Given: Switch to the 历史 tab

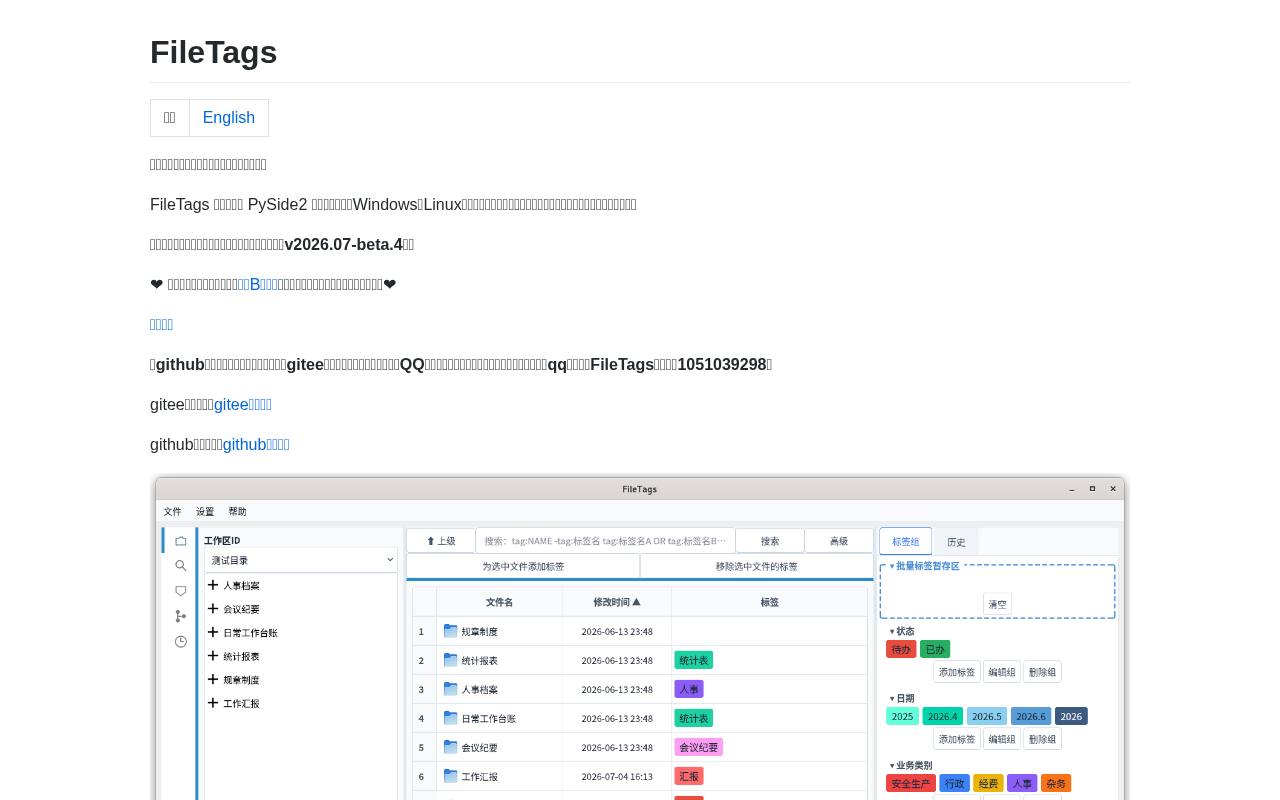Looking at the screenshot, I should pyautogui.click(x=956, y=542).
